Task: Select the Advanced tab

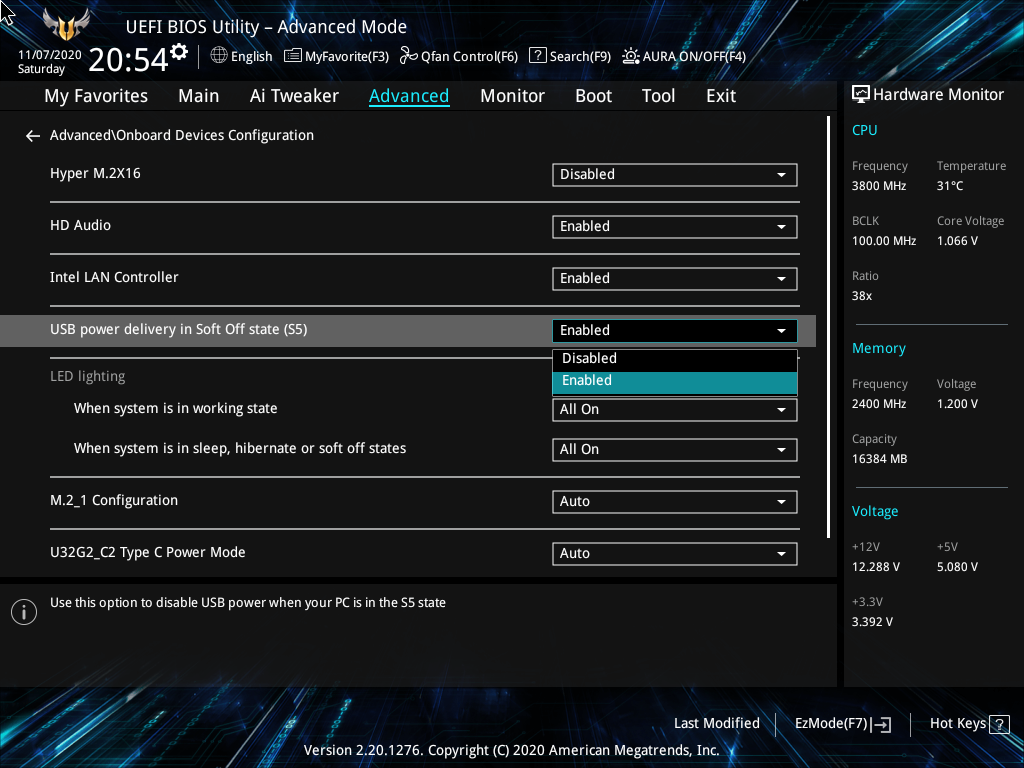Action: pyautogui.click(x=409, y=96)
